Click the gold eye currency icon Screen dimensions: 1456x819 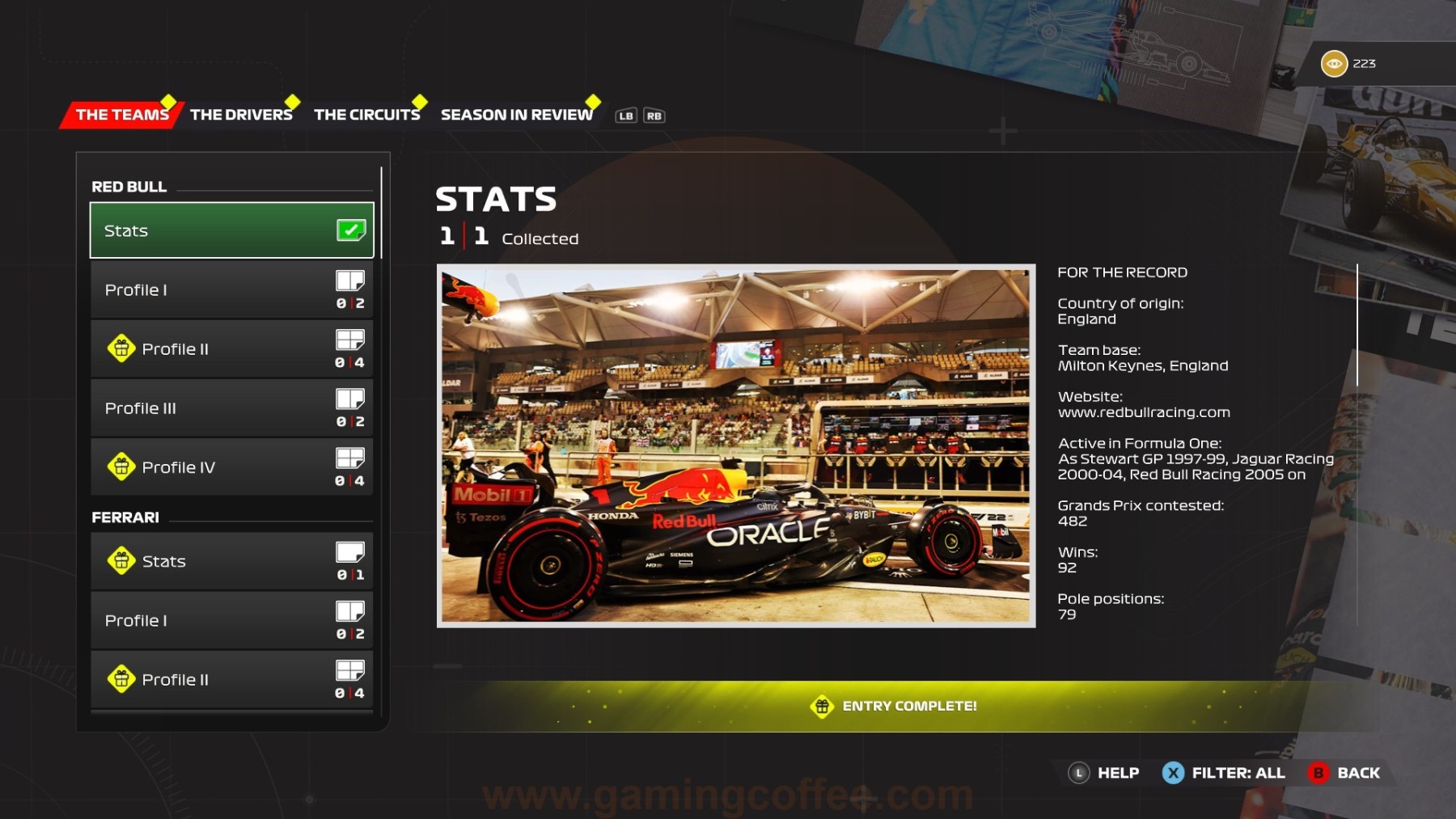(1334, 63)
